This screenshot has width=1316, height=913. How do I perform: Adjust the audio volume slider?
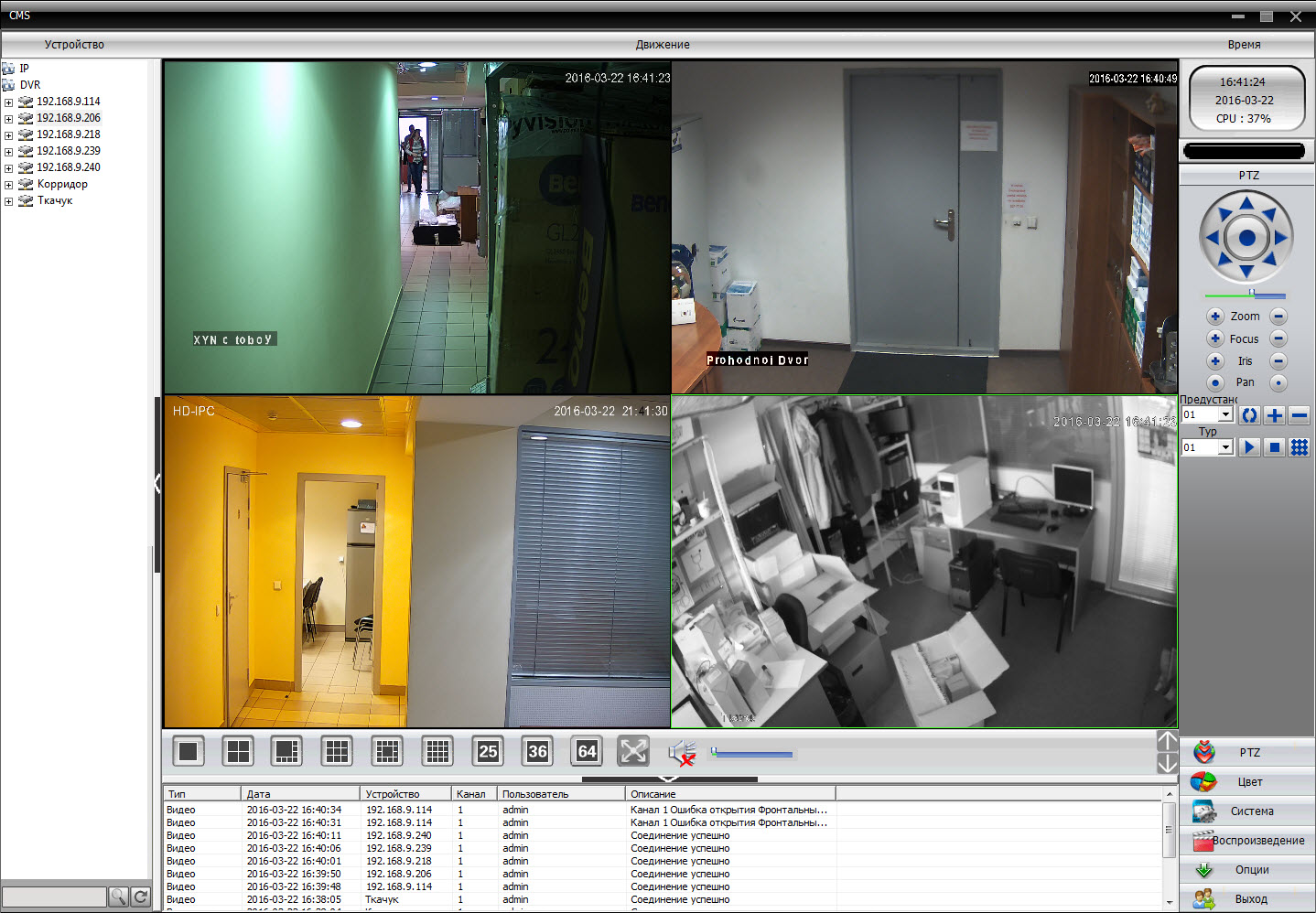click(752, 754)
